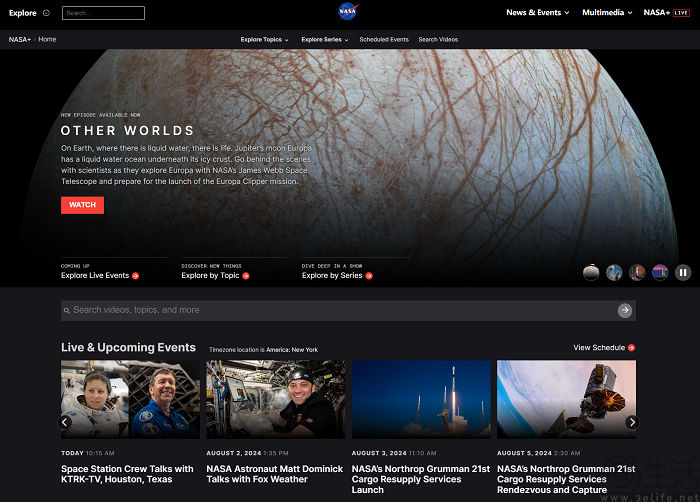The image size is (700, 502).
Task: Open Explore by Series link
Action: tap(332, 276)
